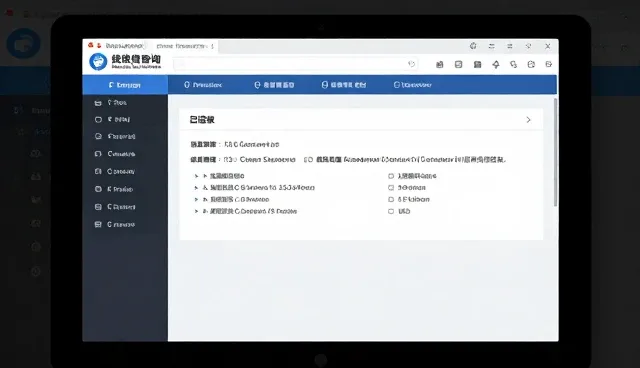640x368 pixels.
Task: Open the second blue navigation bar tab
Action: tap(274, 85)
